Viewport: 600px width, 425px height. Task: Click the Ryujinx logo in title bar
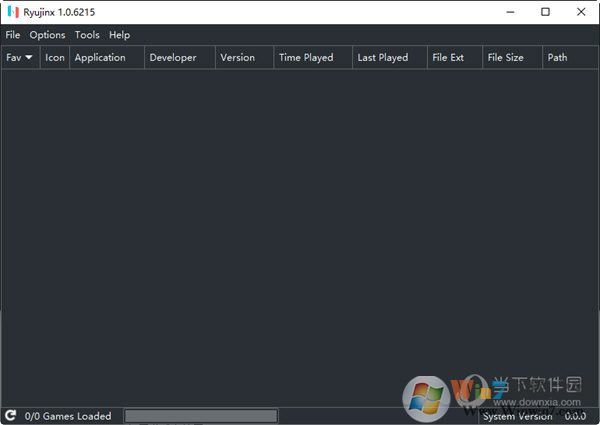pos(13,12)
